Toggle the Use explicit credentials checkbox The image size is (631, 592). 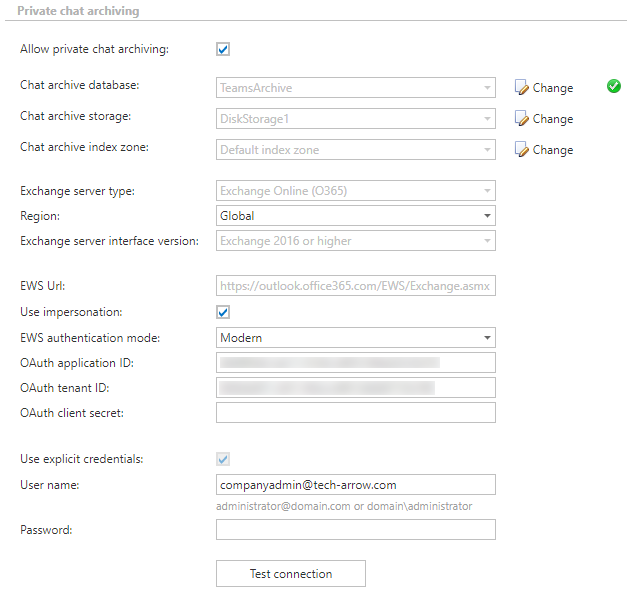coord(223,459)
